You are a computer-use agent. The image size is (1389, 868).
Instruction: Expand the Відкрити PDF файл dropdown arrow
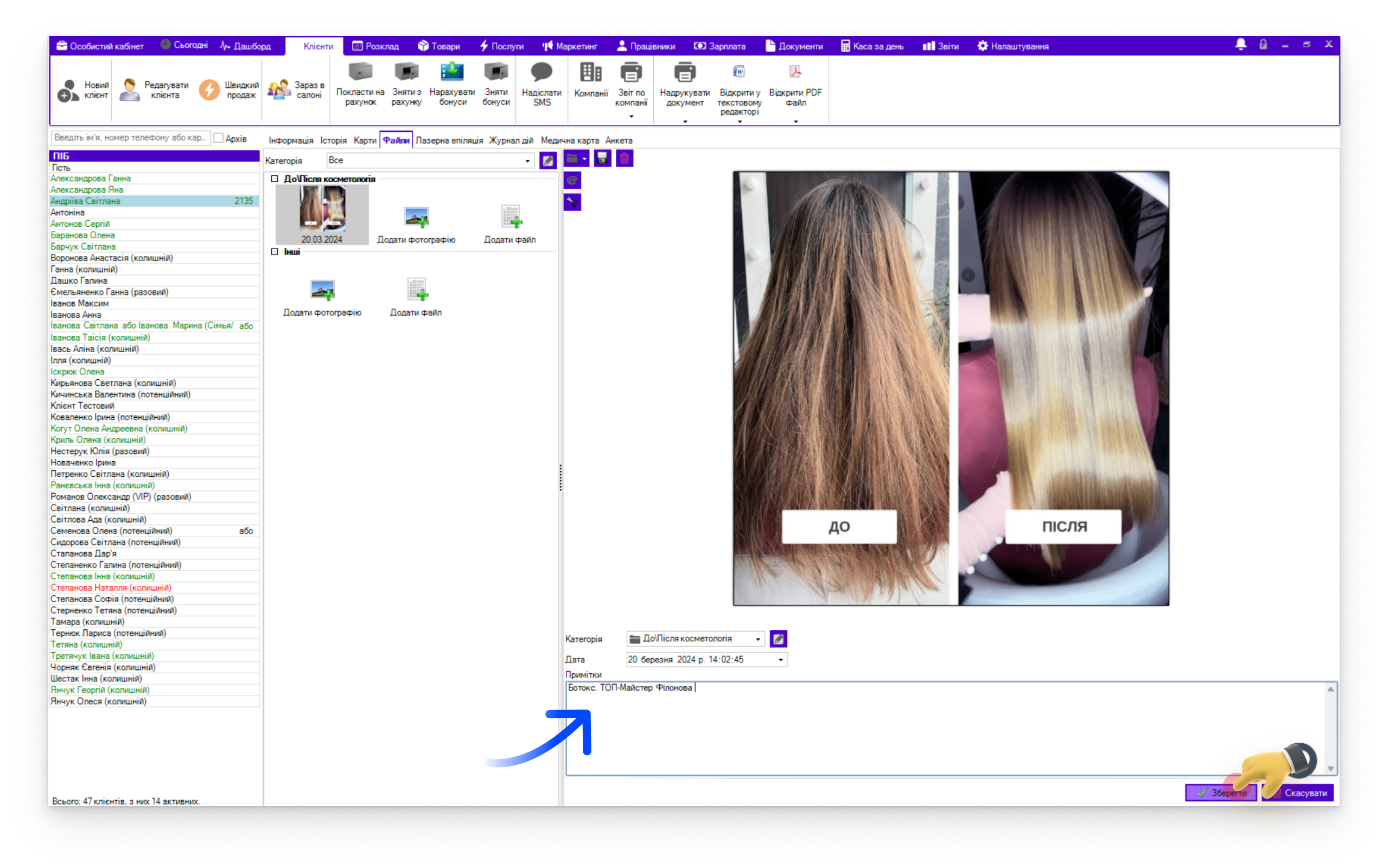click(795, 121)
